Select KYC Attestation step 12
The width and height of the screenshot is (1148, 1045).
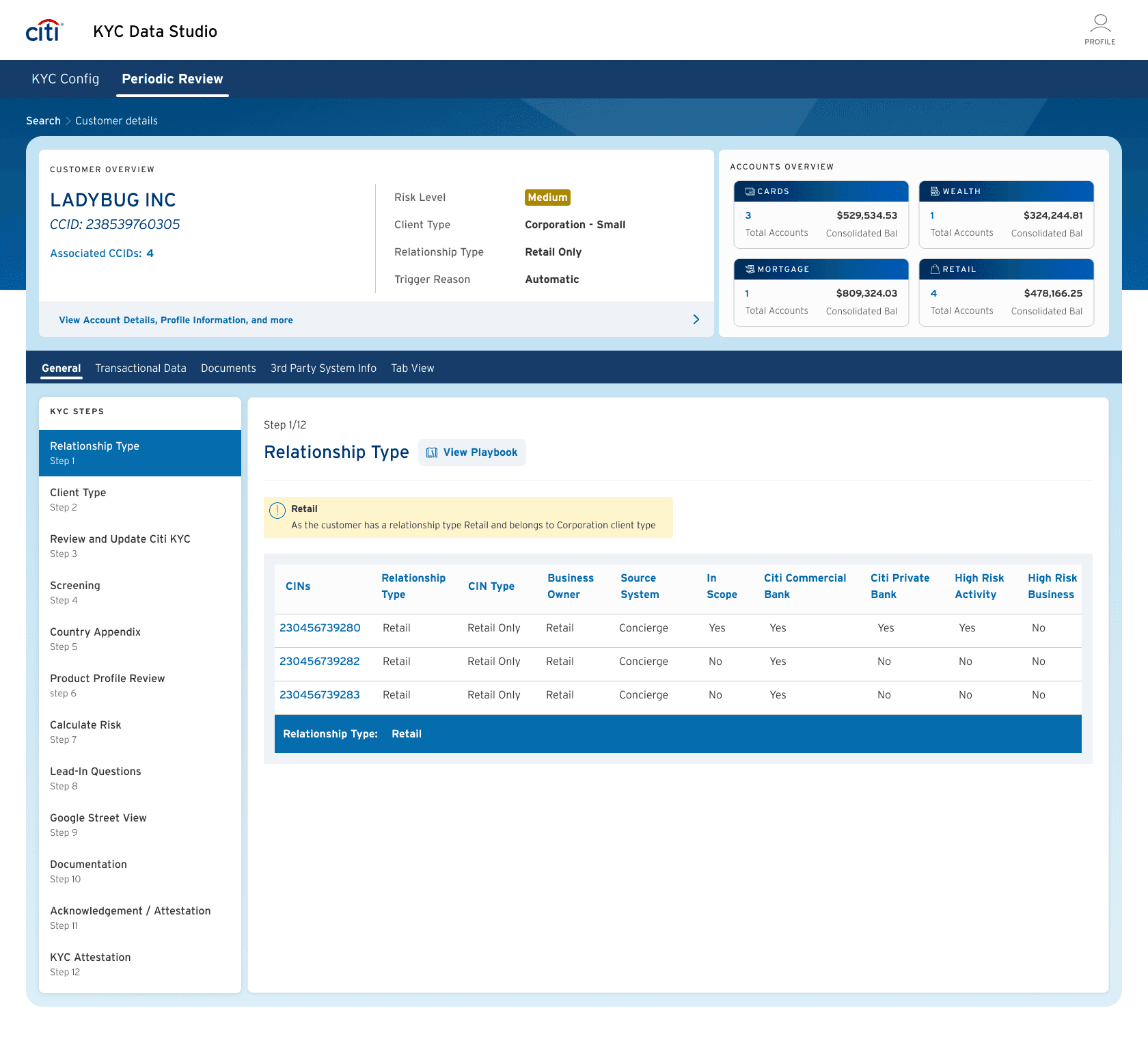[x=140, y=964]
